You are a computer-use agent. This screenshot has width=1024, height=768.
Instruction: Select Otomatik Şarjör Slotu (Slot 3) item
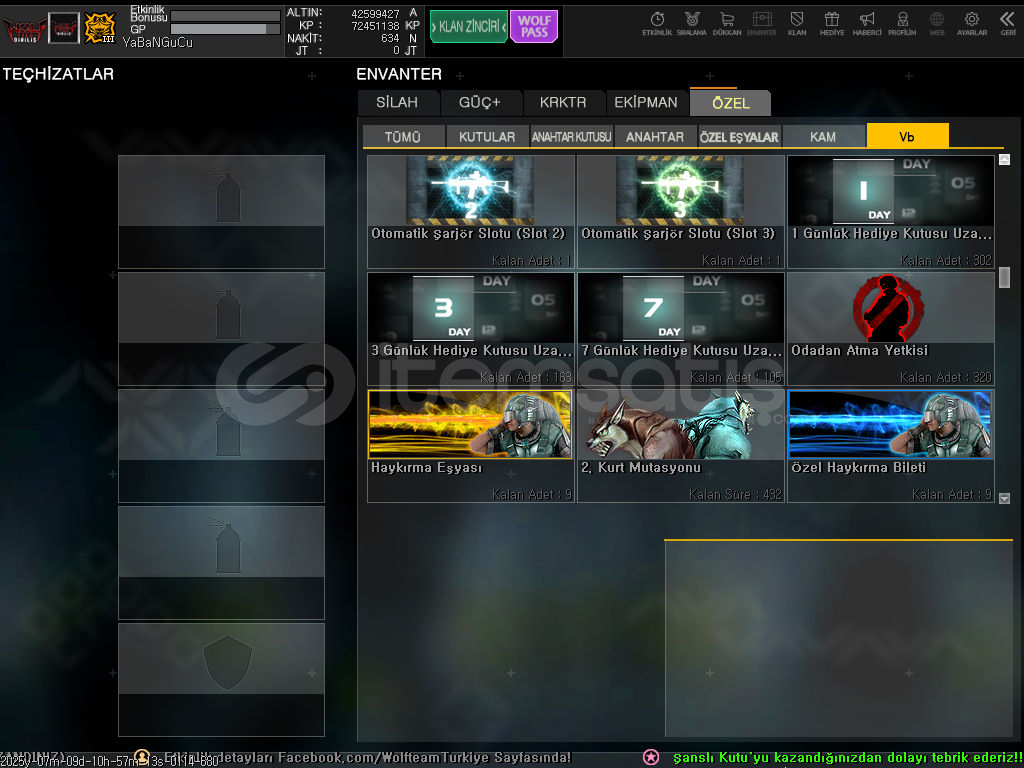681,212
